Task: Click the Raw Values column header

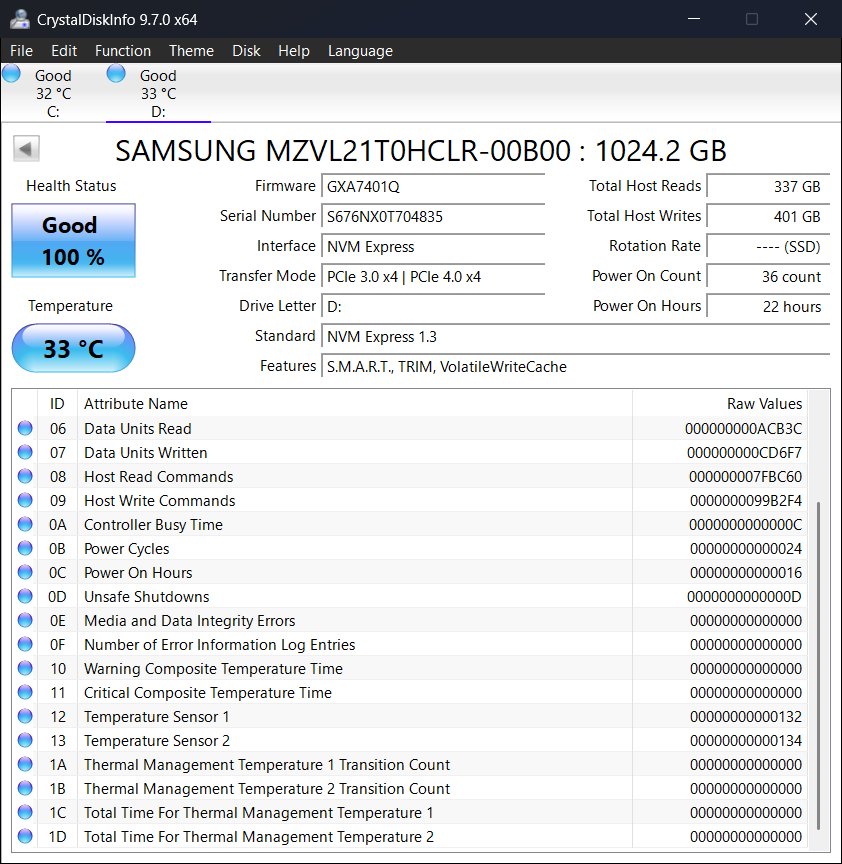Action: pyautogui.click(x=764, y=404)
